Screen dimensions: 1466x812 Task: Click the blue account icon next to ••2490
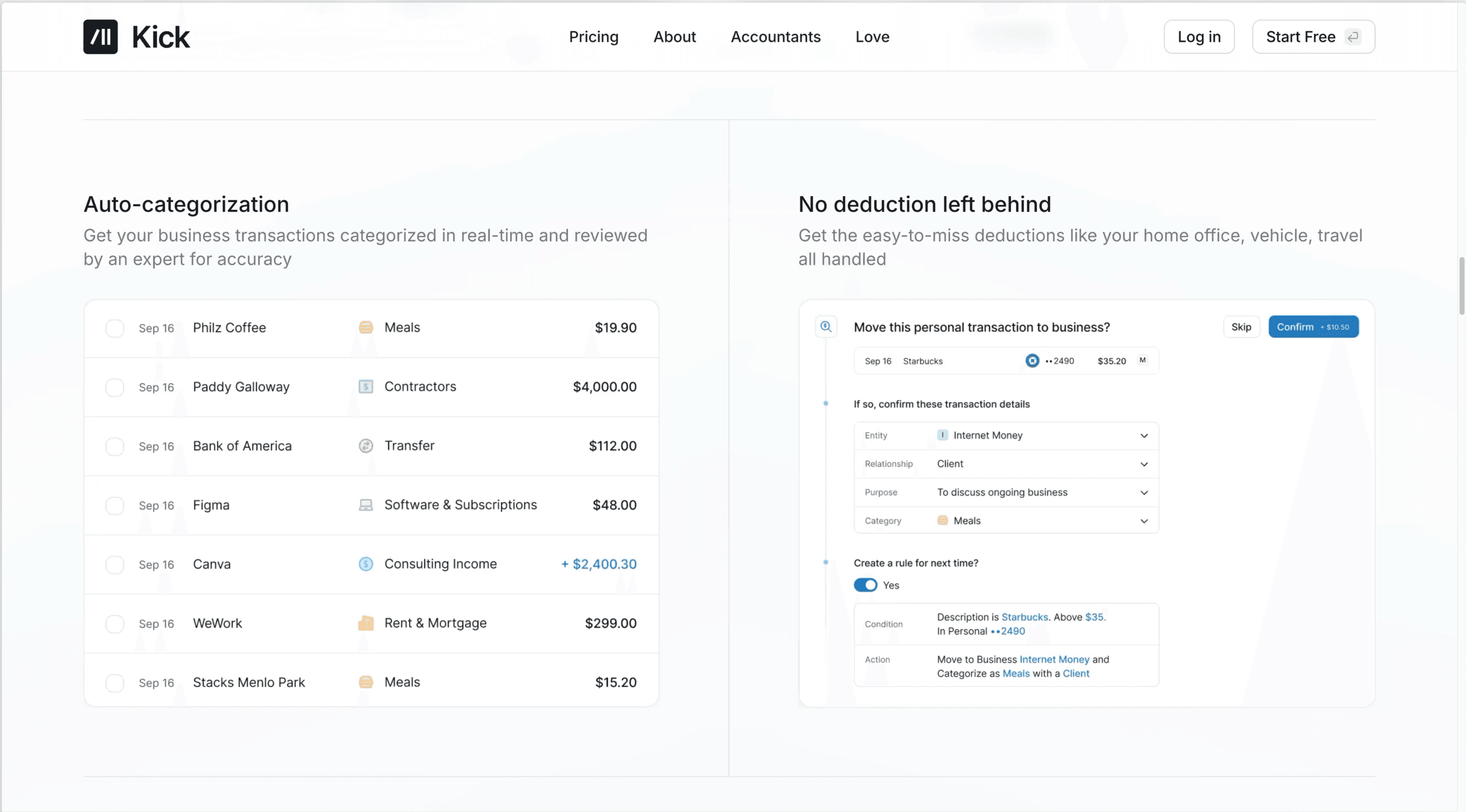1032,361
